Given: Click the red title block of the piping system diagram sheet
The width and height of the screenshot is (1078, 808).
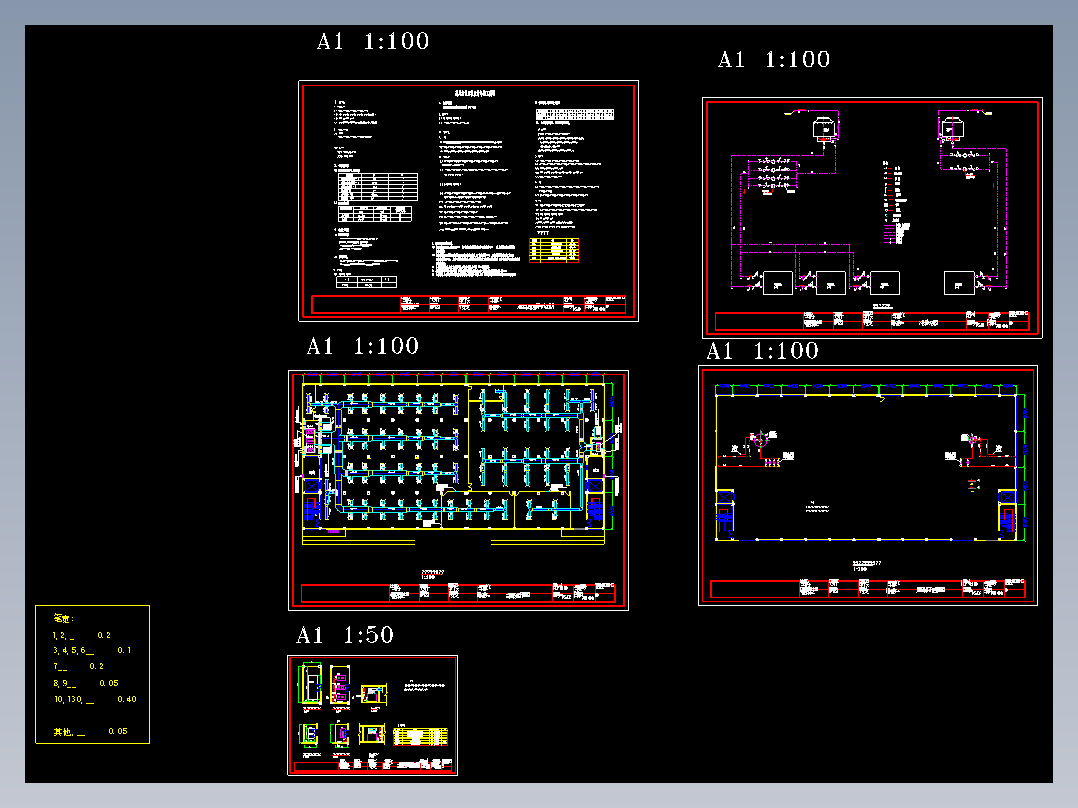Looking at the screenshot, I should pyautogui.click(x=872, y=320).
